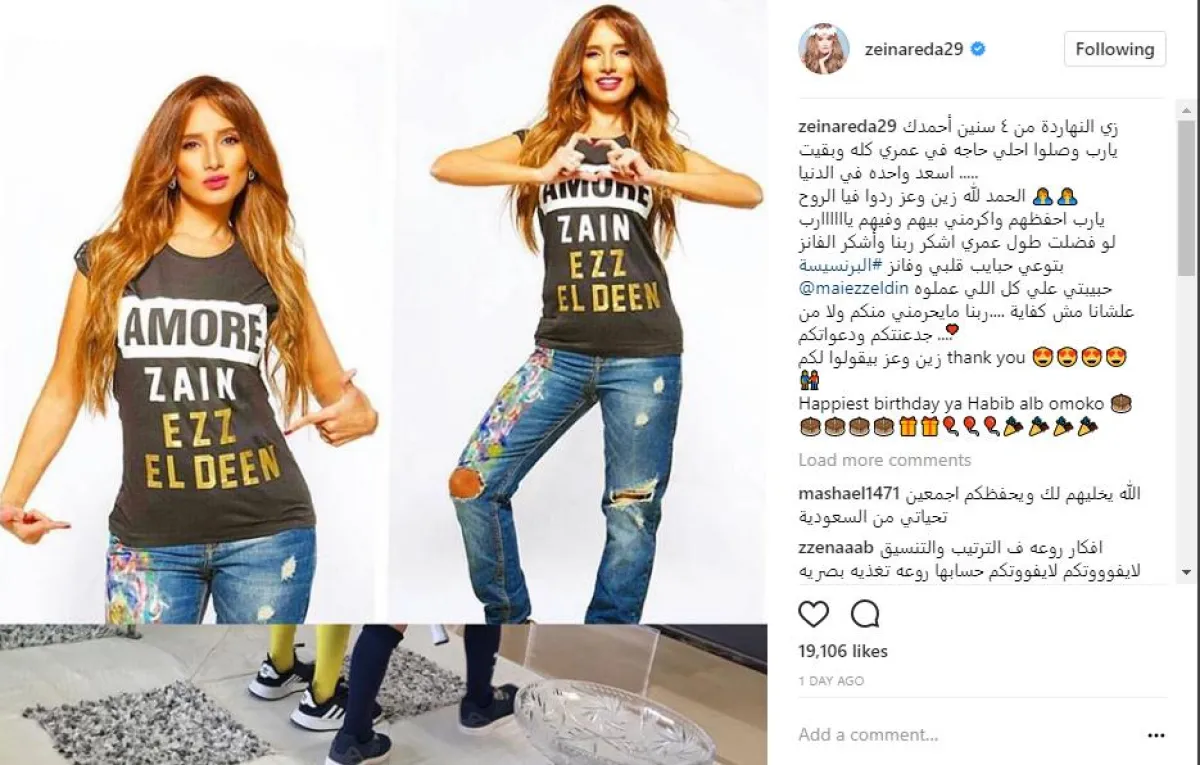Click the post photo collage
This screenshot has height=765, width=1200.
point(384,382)
